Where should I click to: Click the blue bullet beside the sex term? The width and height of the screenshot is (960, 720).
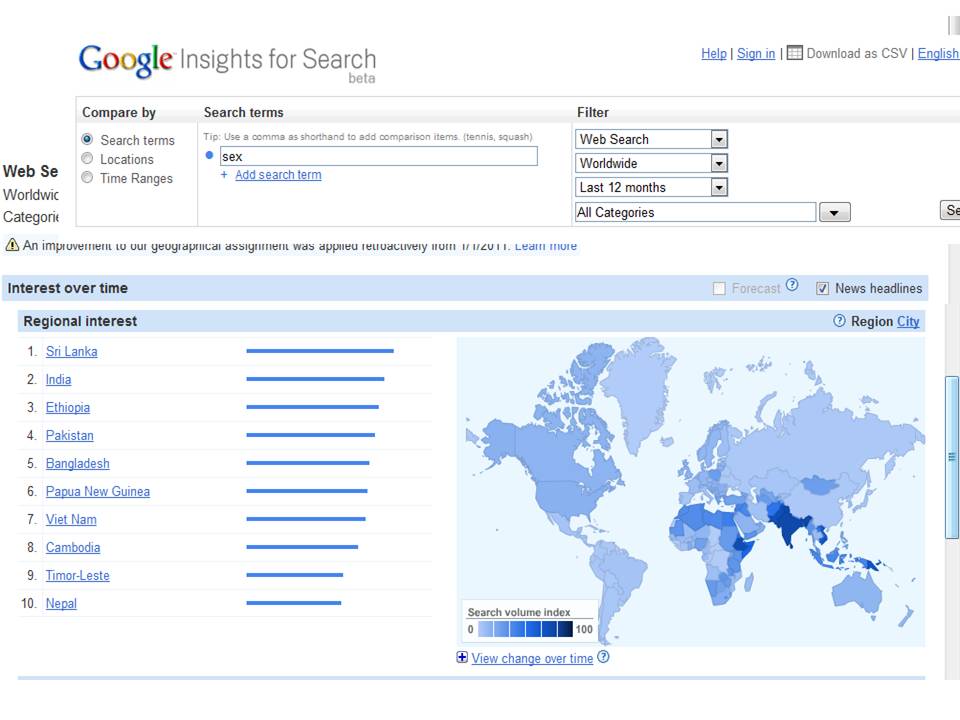209,156
